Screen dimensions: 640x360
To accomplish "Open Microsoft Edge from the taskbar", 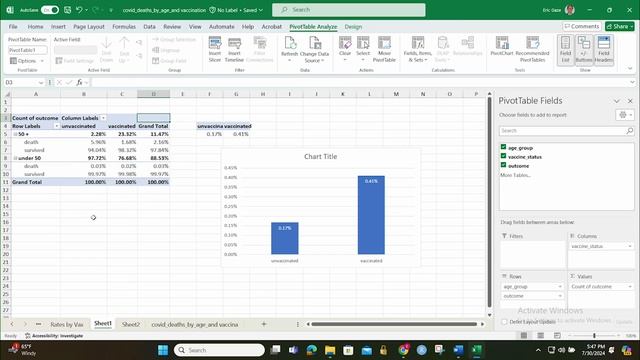I will 312,350.
